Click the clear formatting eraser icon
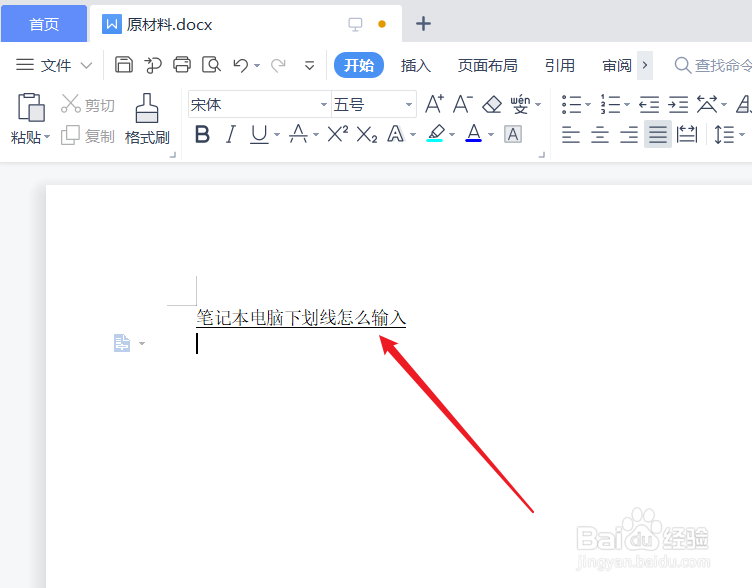The width and height of the screenshot is (752, 588). (492, 104)
